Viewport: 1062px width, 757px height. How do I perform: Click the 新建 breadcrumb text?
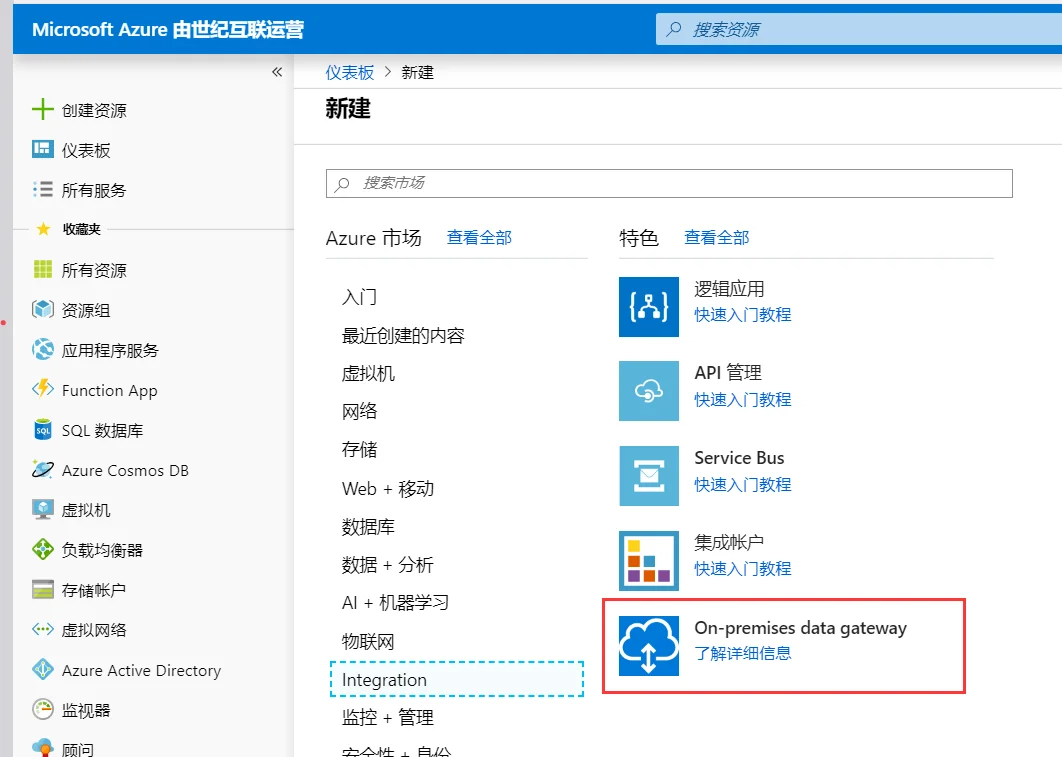[x=417, y=72]
